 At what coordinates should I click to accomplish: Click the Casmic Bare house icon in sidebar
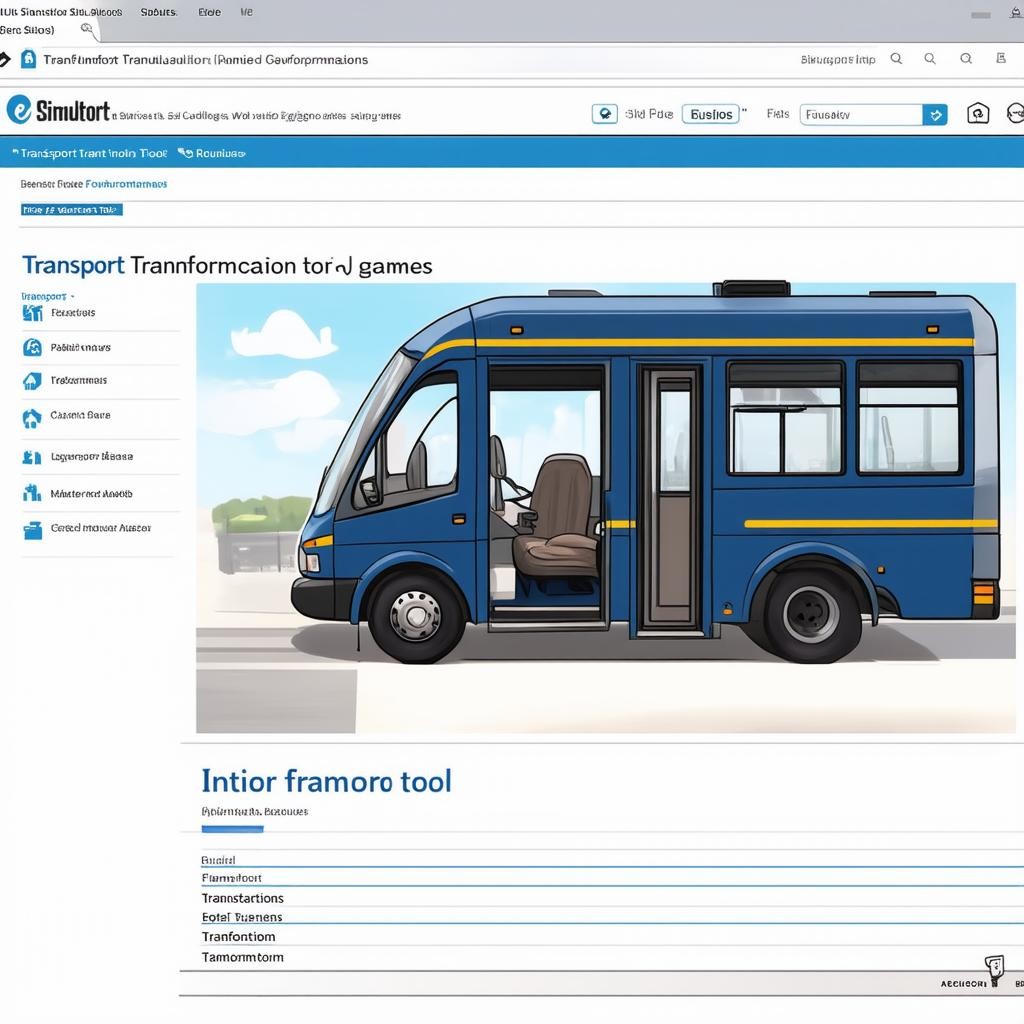coord(32,417)
